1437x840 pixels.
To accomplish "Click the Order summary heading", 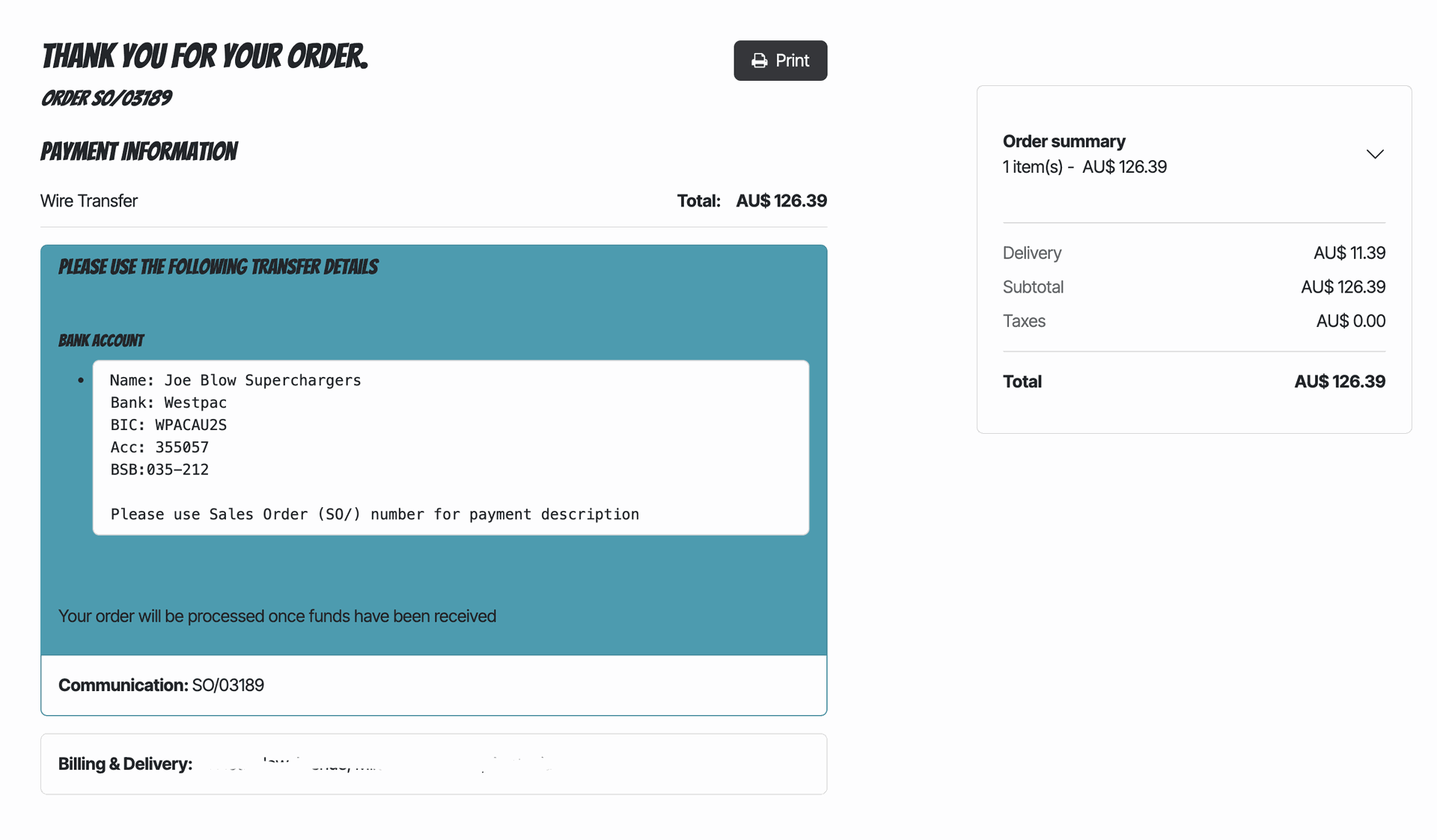I will pos(1064,141).
